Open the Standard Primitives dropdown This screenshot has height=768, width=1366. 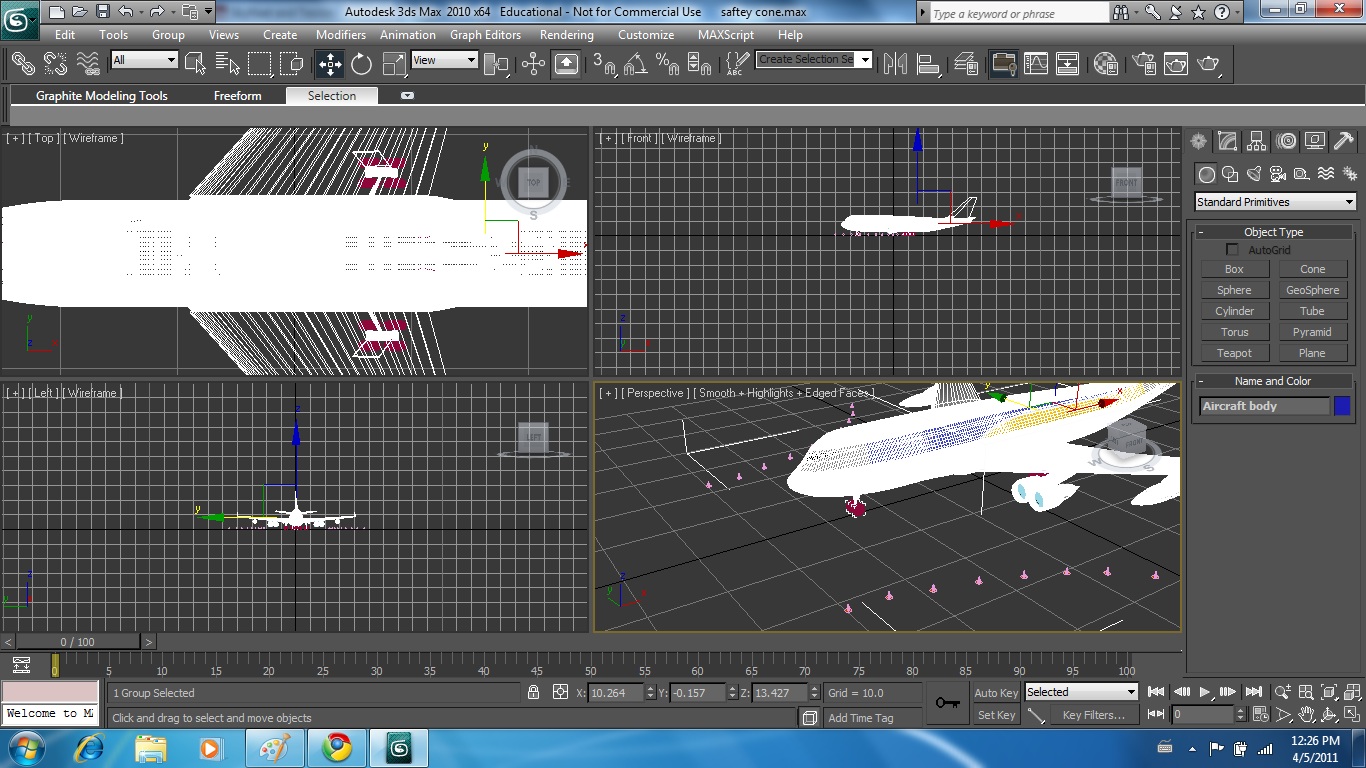click(x=1275, y=202)
